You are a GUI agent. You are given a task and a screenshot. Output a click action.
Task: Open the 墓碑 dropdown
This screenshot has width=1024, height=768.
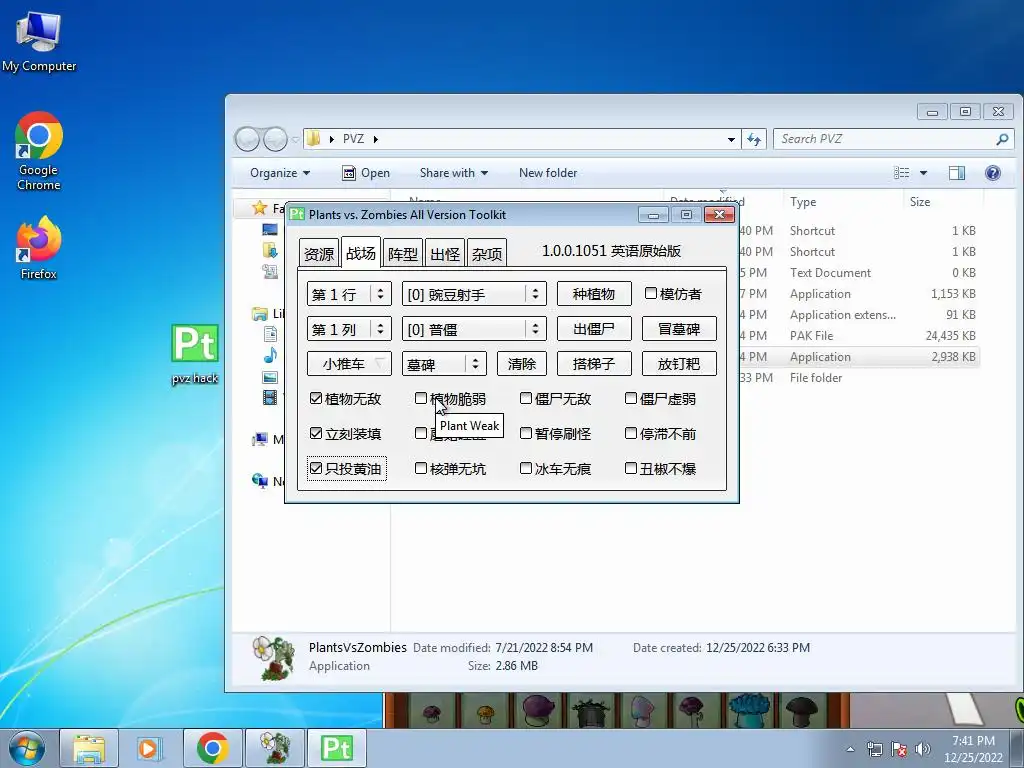[443, 364]
